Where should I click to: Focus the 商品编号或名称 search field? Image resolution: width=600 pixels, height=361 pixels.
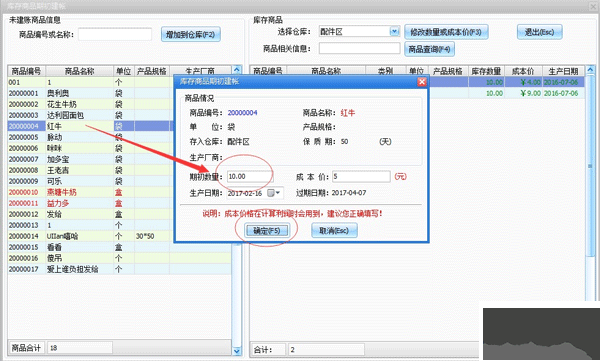(x=115, y=34)
